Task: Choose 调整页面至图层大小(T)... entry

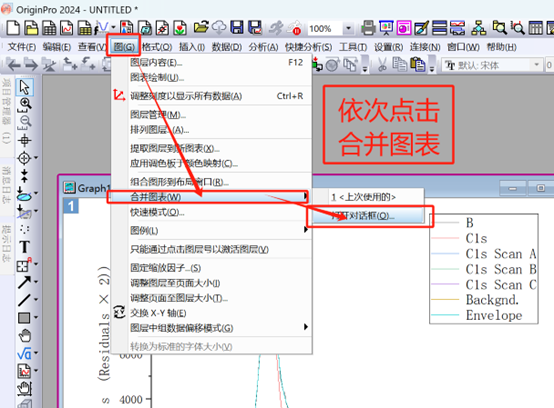Action: (x=211, y=298)
